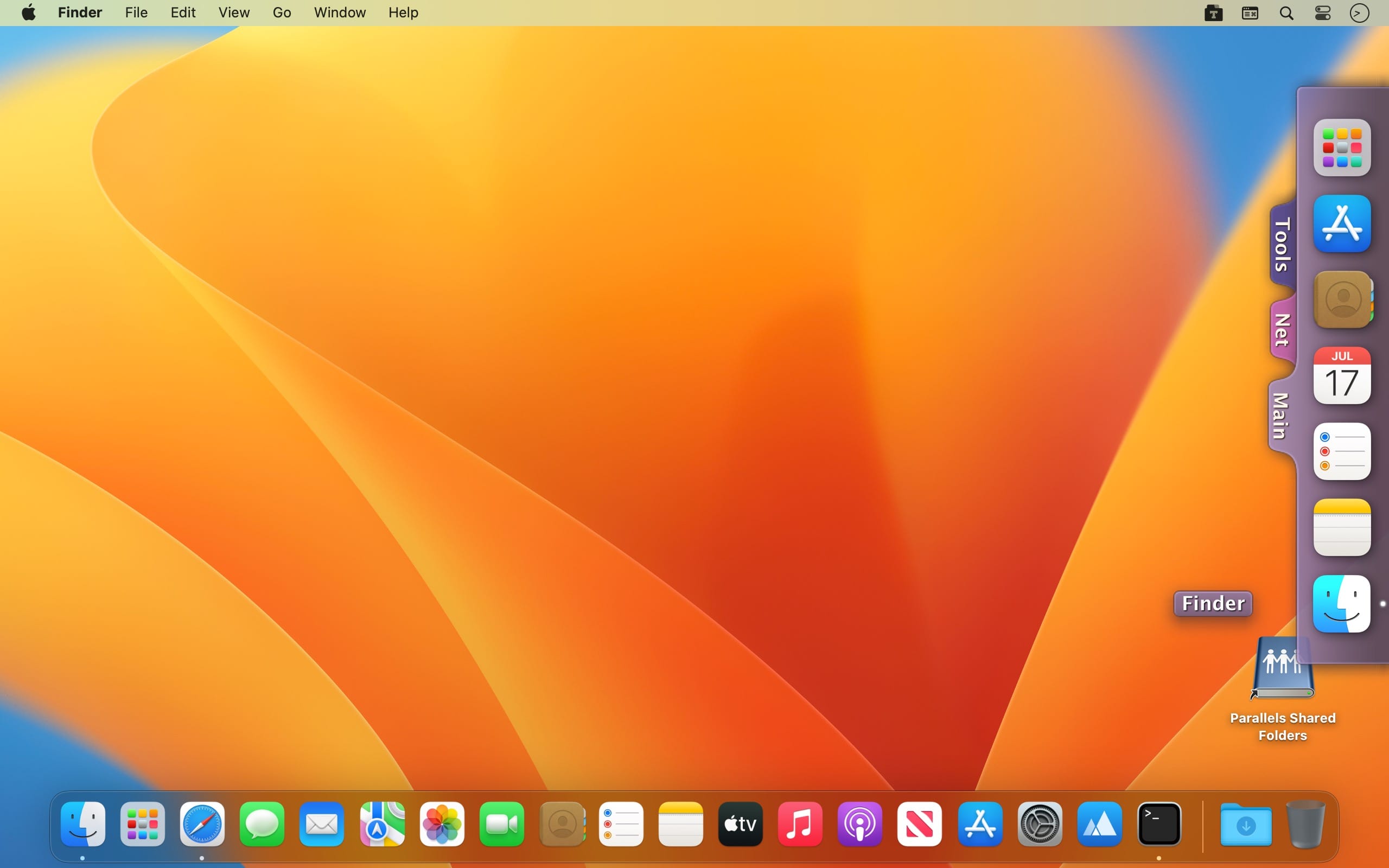Open System Settings from the Dock
1389x868 pixels.
click(1040, 824)
